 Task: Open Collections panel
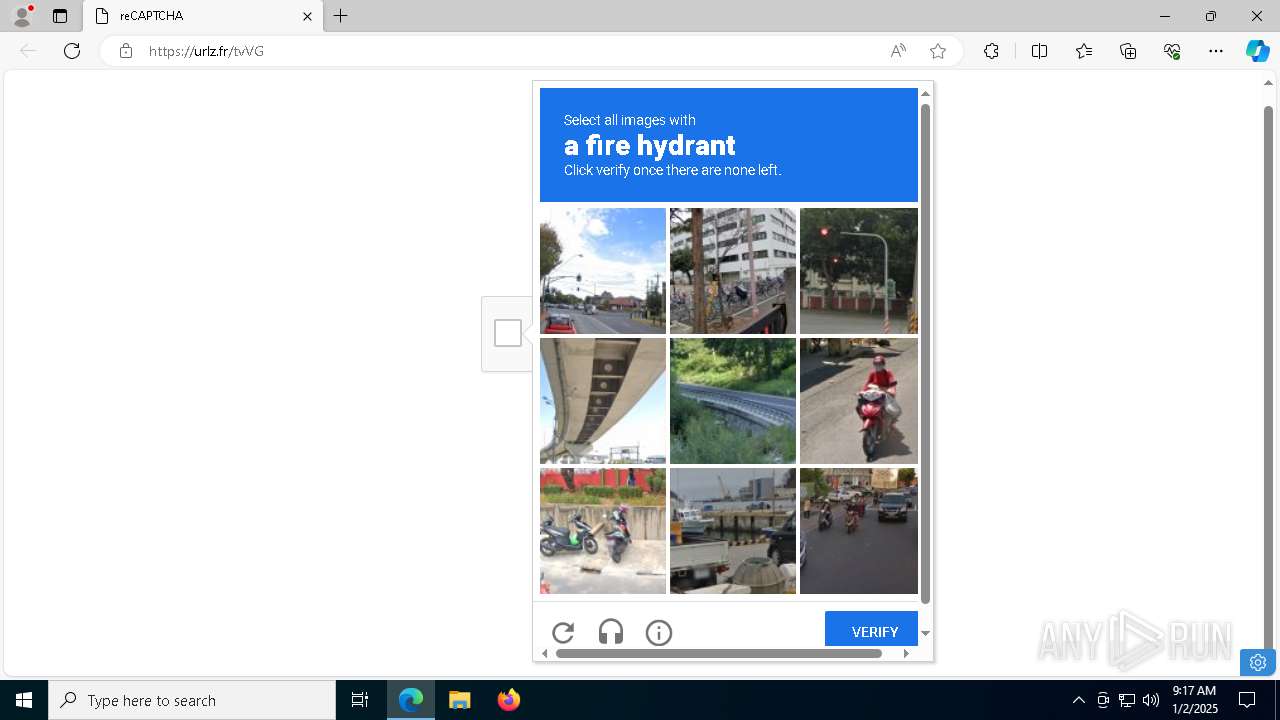click(1128, 51)
